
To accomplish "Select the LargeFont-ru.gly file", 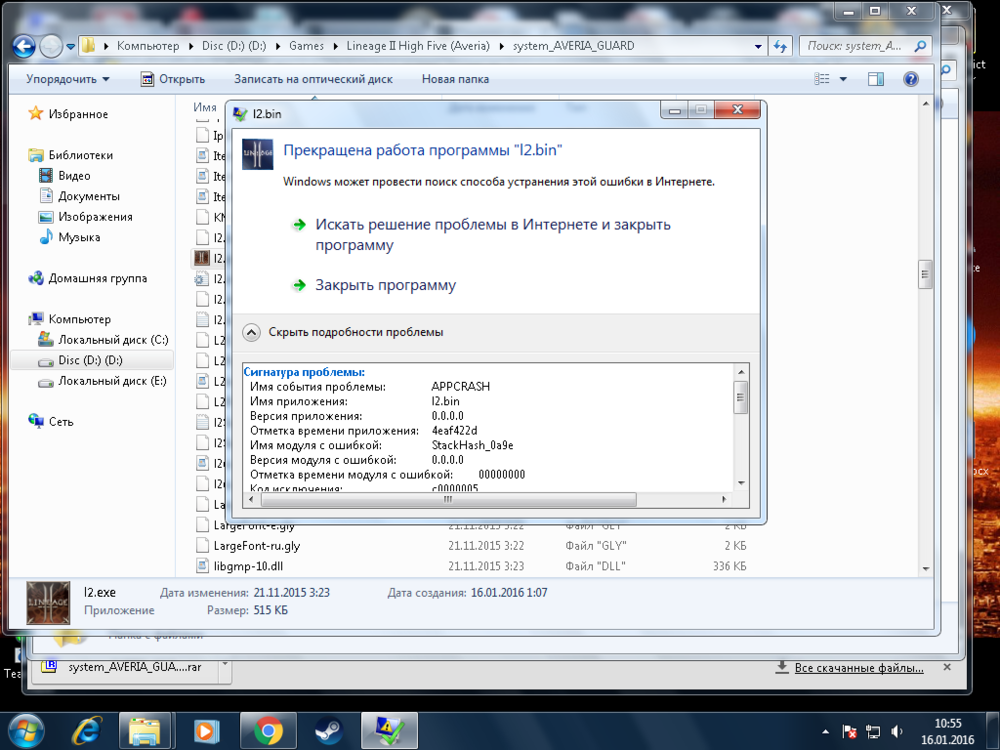I will pyautogui.click(x=256, y=546).
